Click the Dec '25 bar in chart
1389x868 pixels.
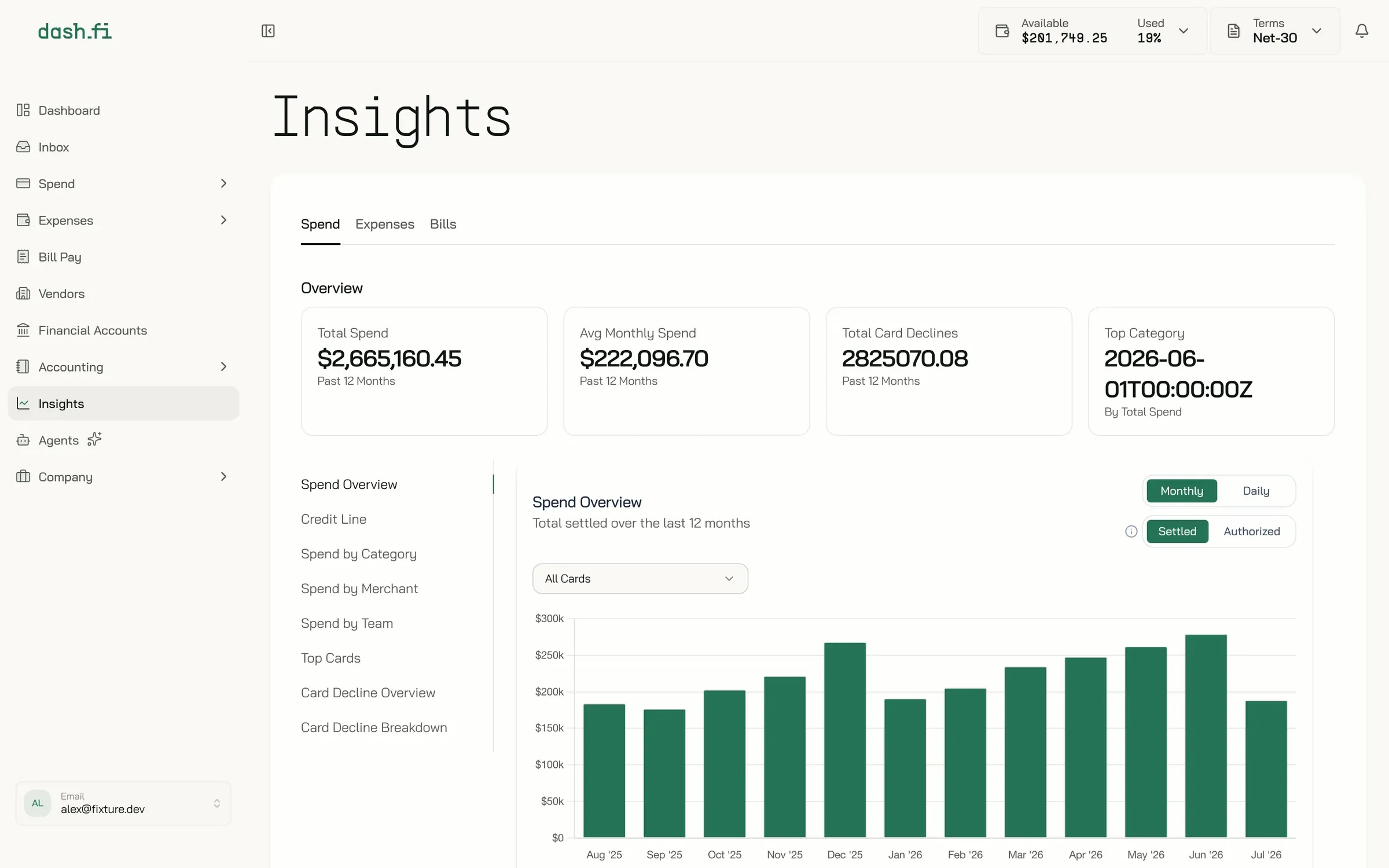(845, 740)
